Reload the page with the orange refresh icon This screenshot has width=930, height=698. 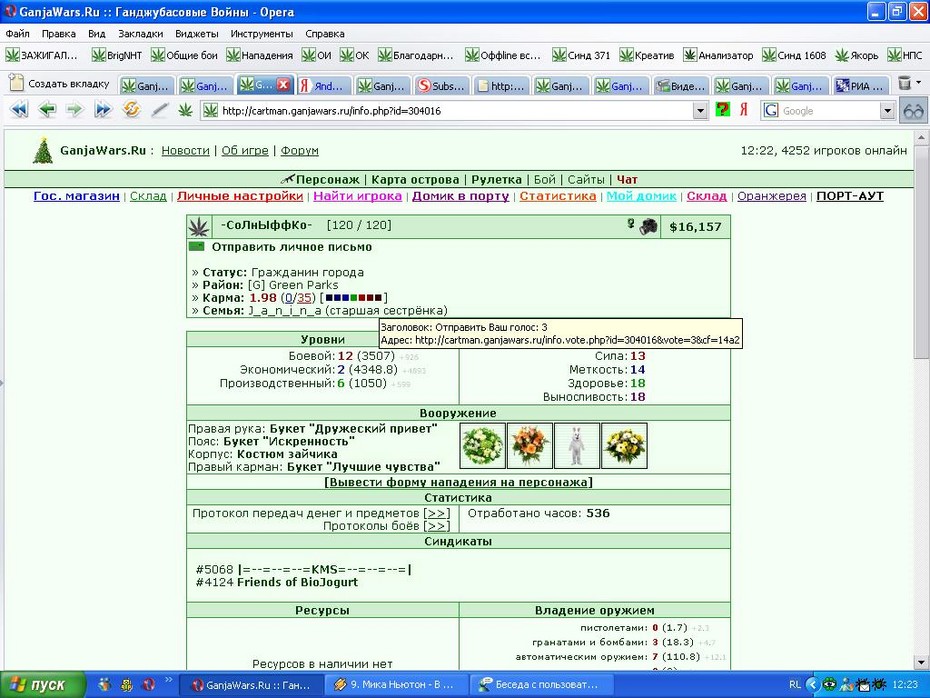[131, 110]
